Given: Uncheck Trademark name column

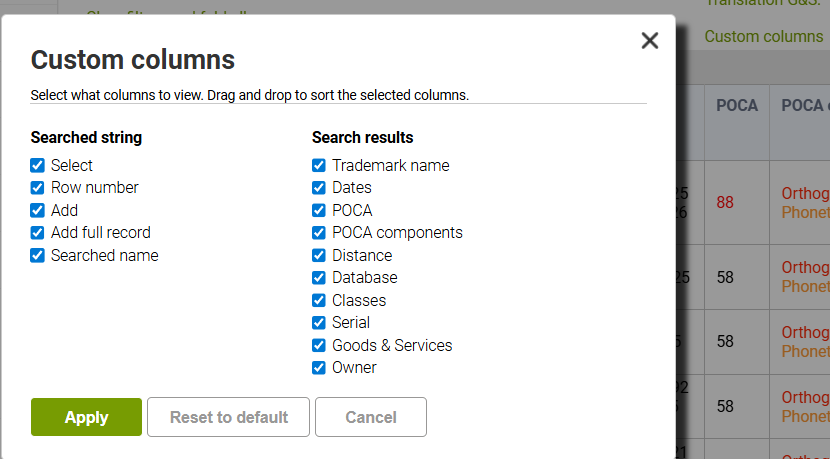Looking at the screenshot, I should [x=319, y=166].
